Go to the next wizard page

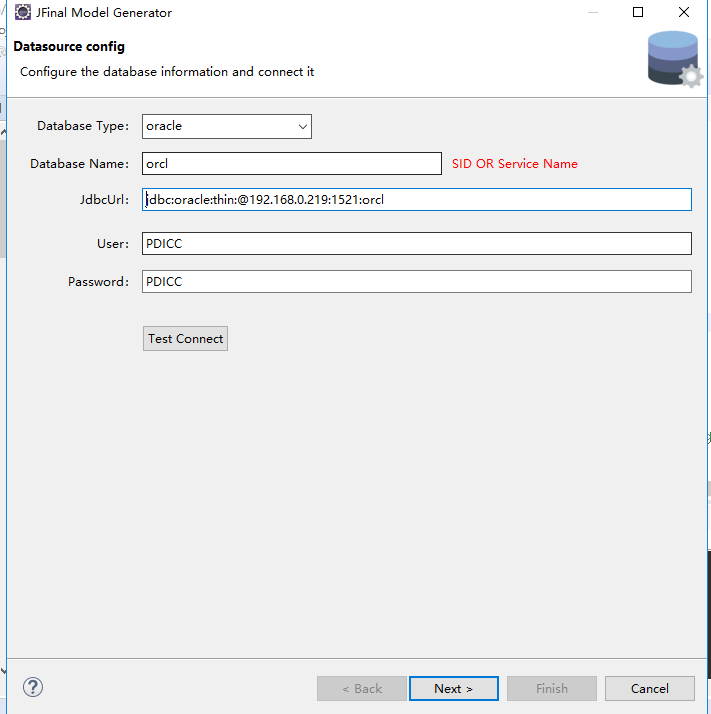[454, 688]
